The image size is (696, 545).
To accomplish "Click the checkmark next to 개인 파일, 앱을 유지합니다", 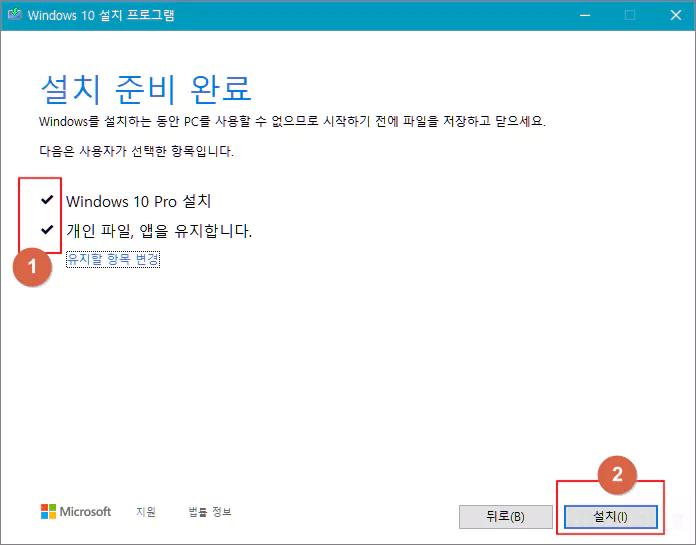I will 47,229.
